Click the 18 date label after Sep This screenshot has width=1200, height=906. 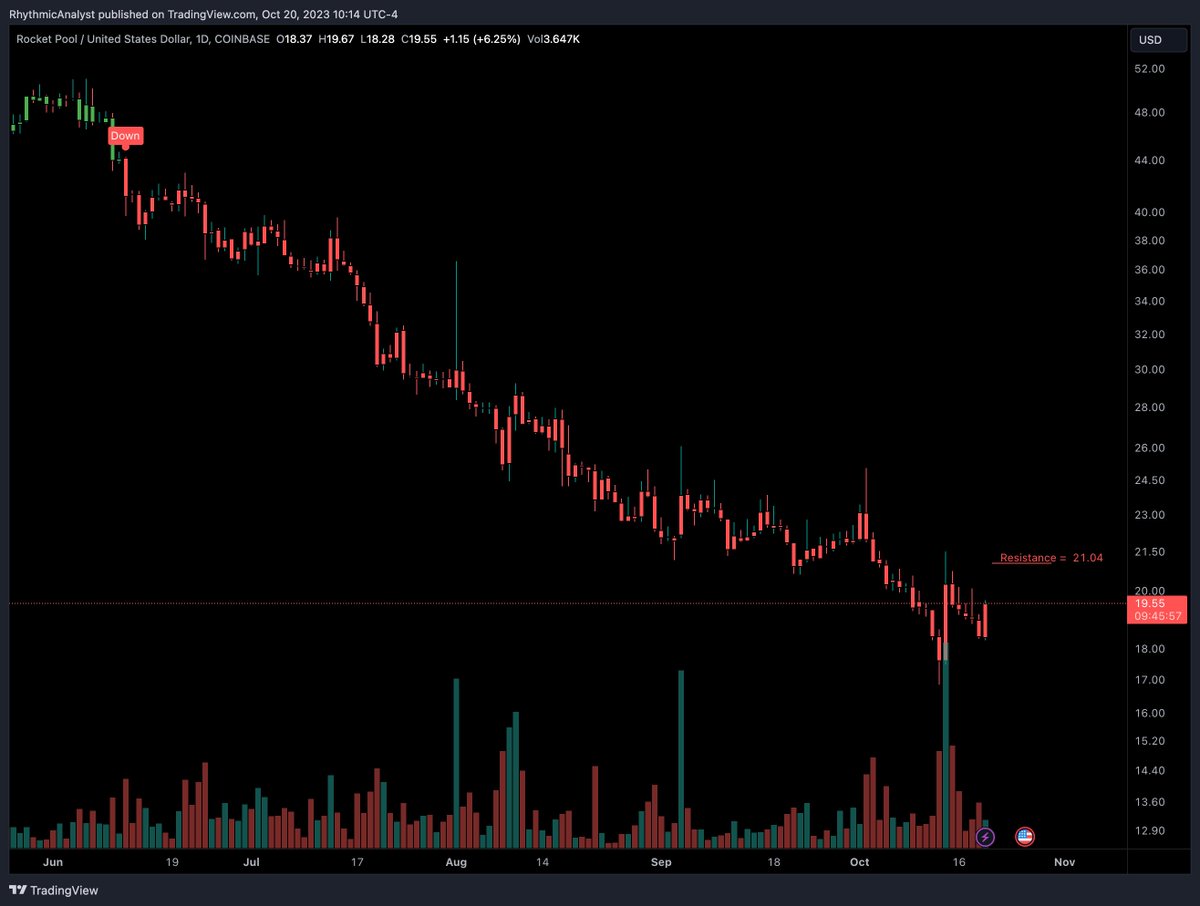pyautogui.click(x=773, y=861)
